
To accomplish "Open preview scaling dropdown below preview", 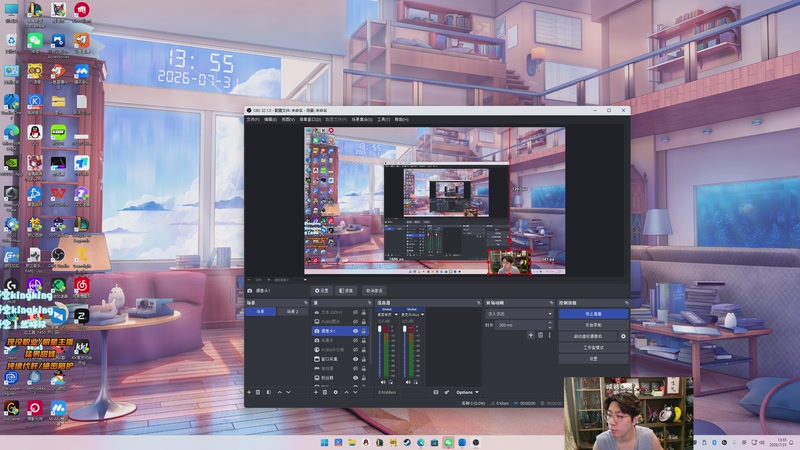I will (x=305, y=280).
